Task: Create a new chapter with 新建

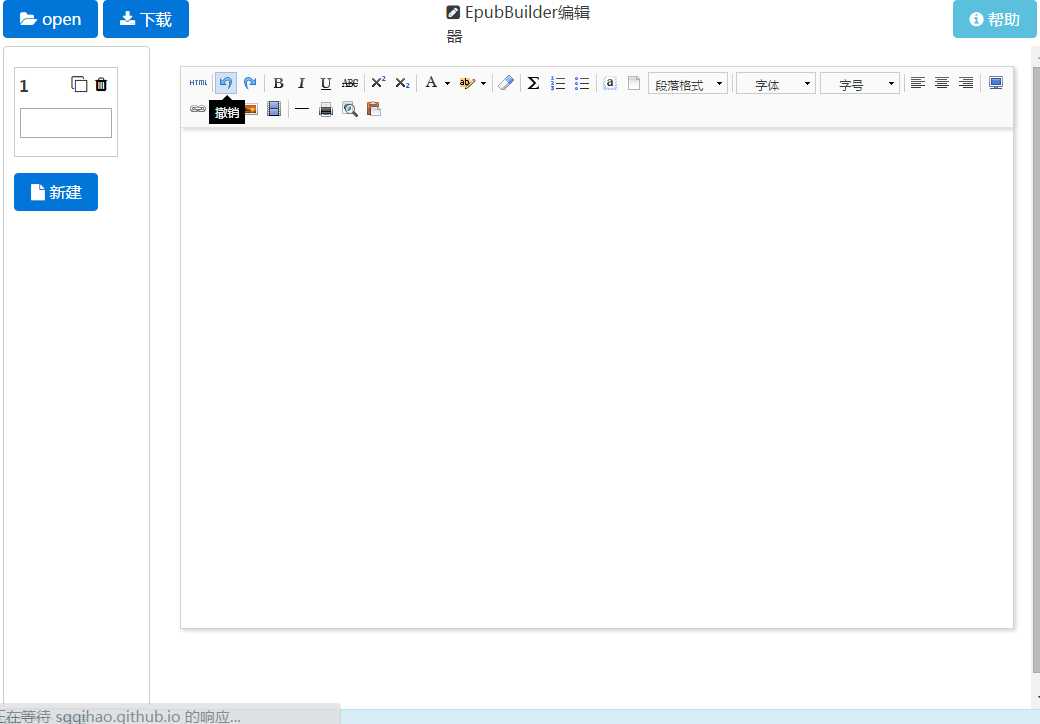Action: tap(56, 192)
